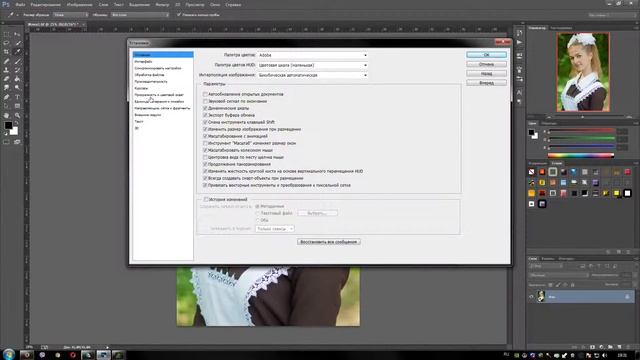Uncheck Экспорт буфера обмена option
The width and height of the screenshot is (640, 360).
(205, 115)
